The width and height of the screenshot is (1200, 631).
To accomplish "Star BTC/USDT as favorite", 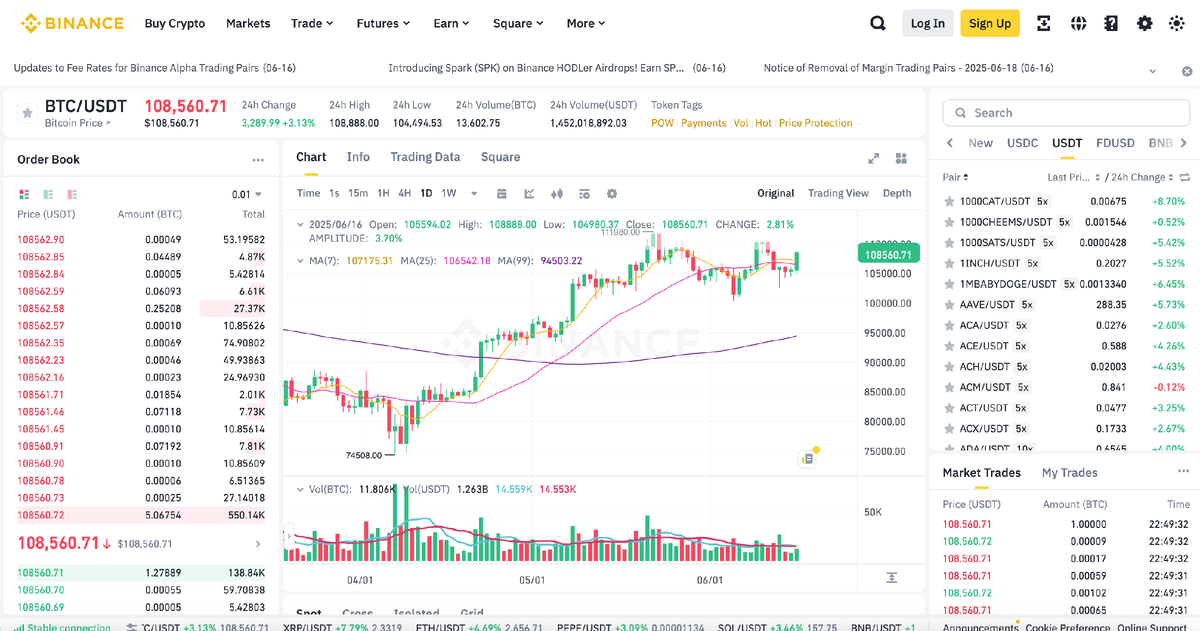I will coord(27,113).
